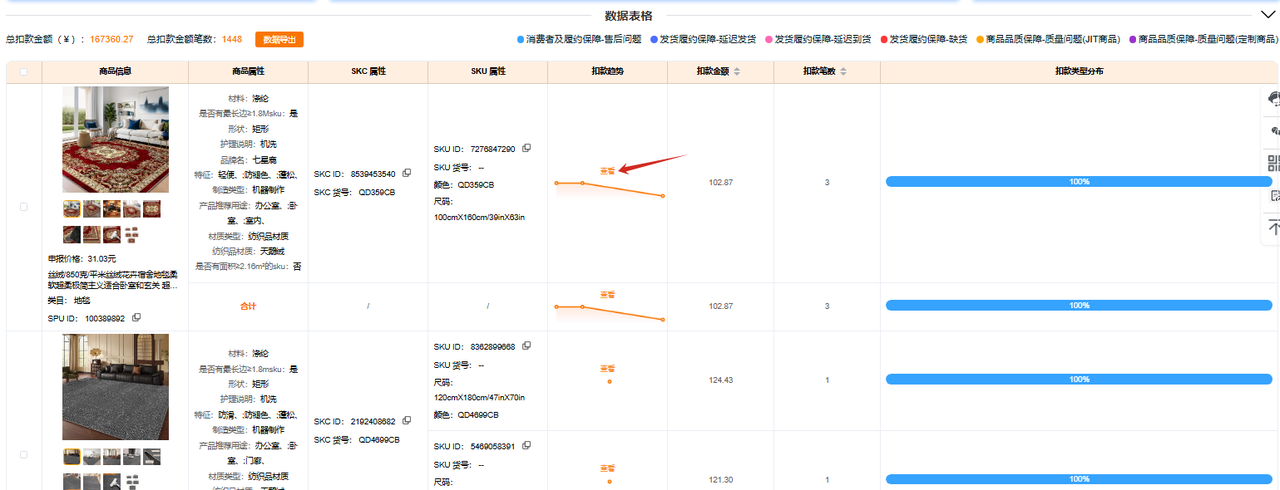The height and width of the screenshot is (490, 1280).
Task: Open feedback note icon in right sidebar
Action: pyautogui.click(x=1274, y=195)
